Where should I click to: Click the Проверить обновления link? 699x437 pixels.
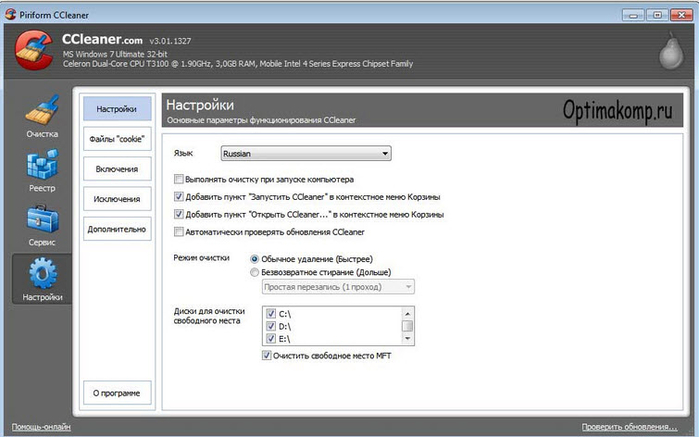(x=629, y=427)
